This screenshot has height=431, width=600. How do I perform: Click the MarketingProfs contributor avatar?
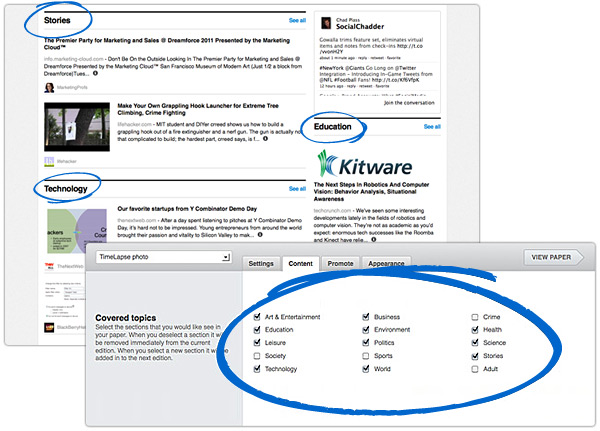49,87
